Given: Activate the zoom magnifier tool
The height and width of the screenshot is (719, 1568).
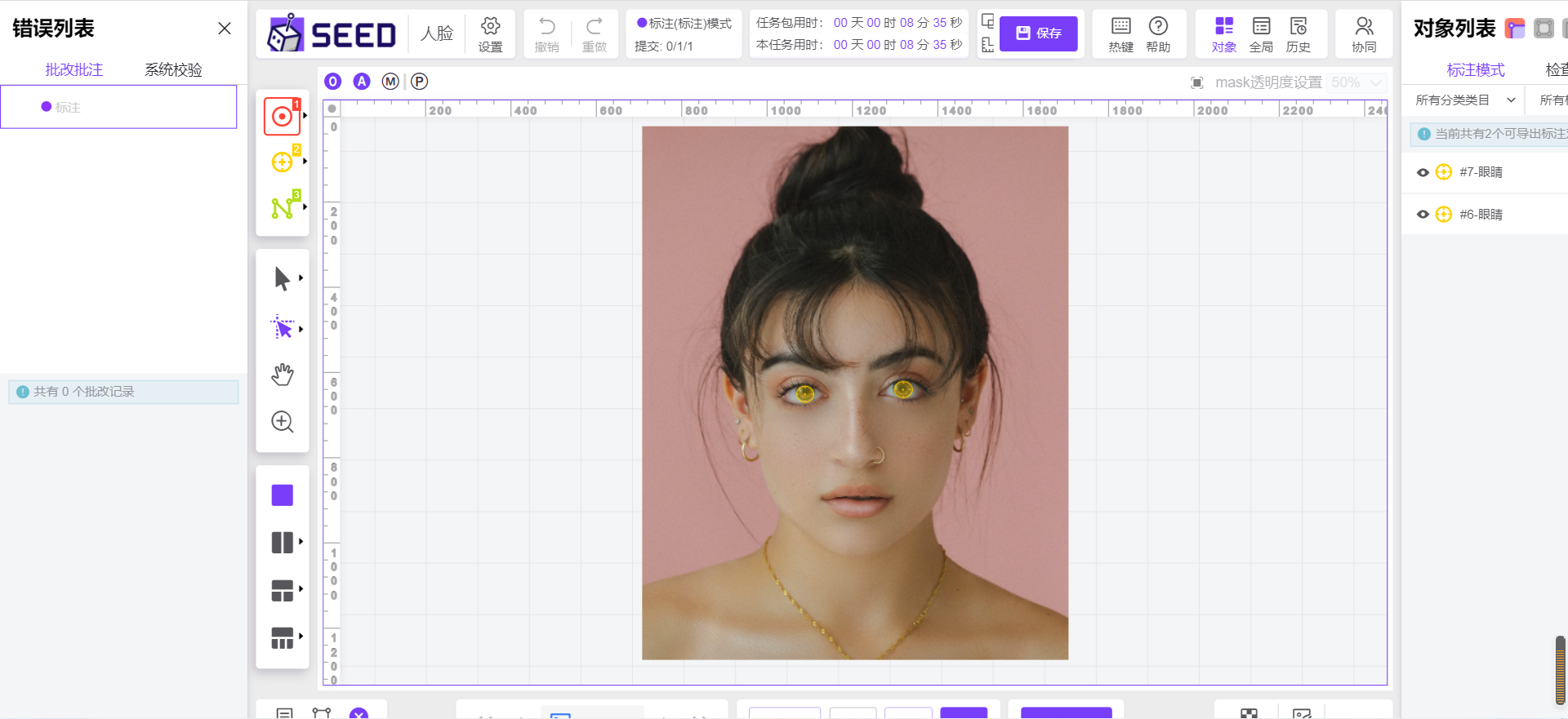Looking at the screenshot, I should point(282,422).
